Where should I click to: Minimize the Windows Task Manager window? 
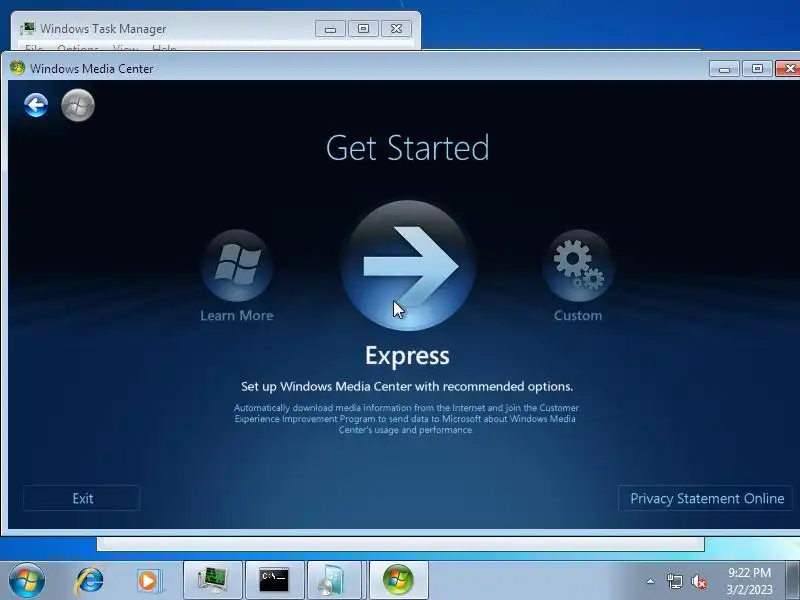pyautogui.click(x=330, y=29)
